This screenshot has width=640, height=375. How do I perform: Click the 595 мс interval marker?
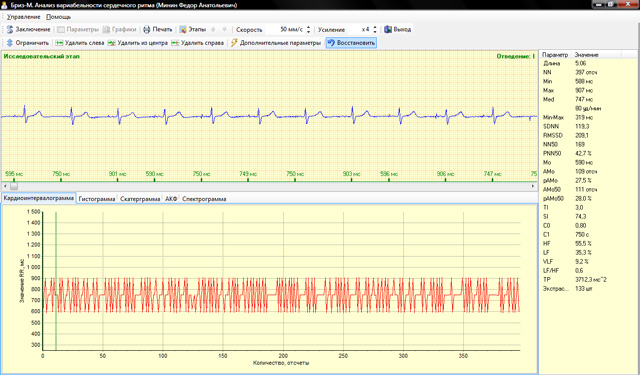(14, 174)
